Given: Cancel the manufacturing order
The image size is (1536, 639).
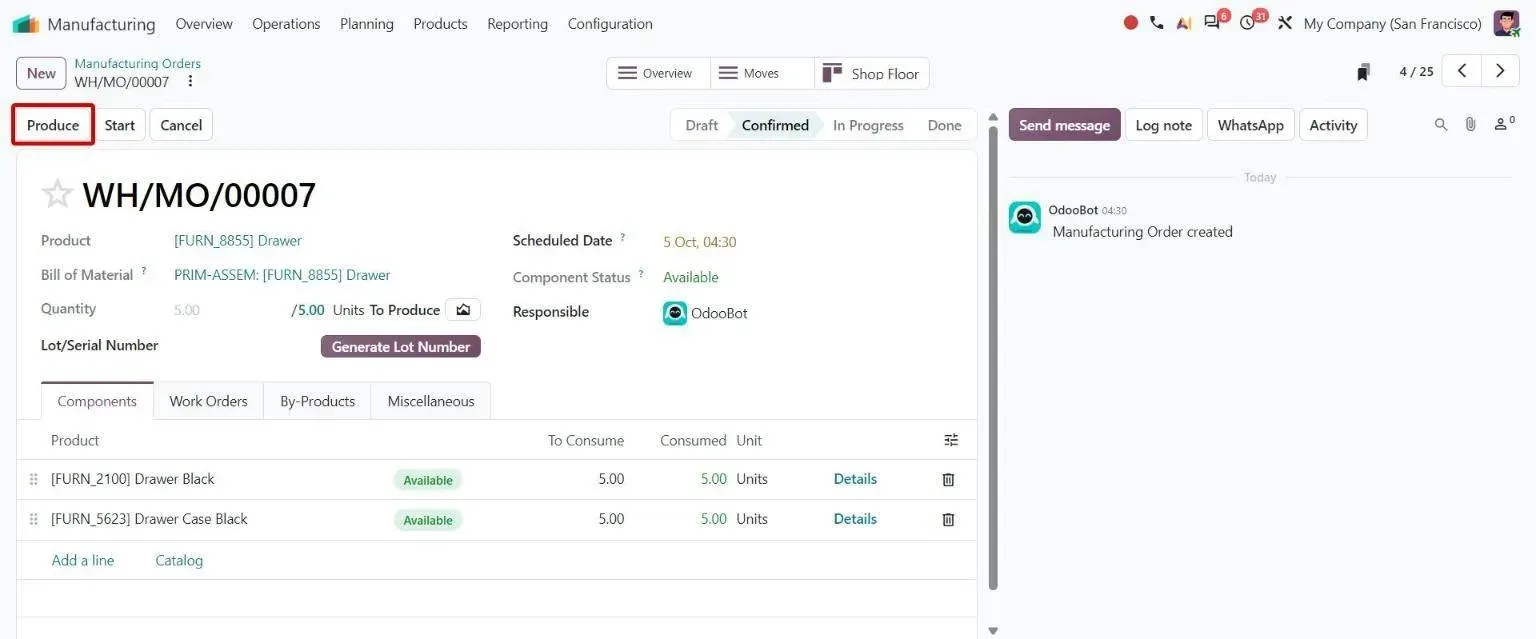Looking at the screenshot, I should click(181, 125).
